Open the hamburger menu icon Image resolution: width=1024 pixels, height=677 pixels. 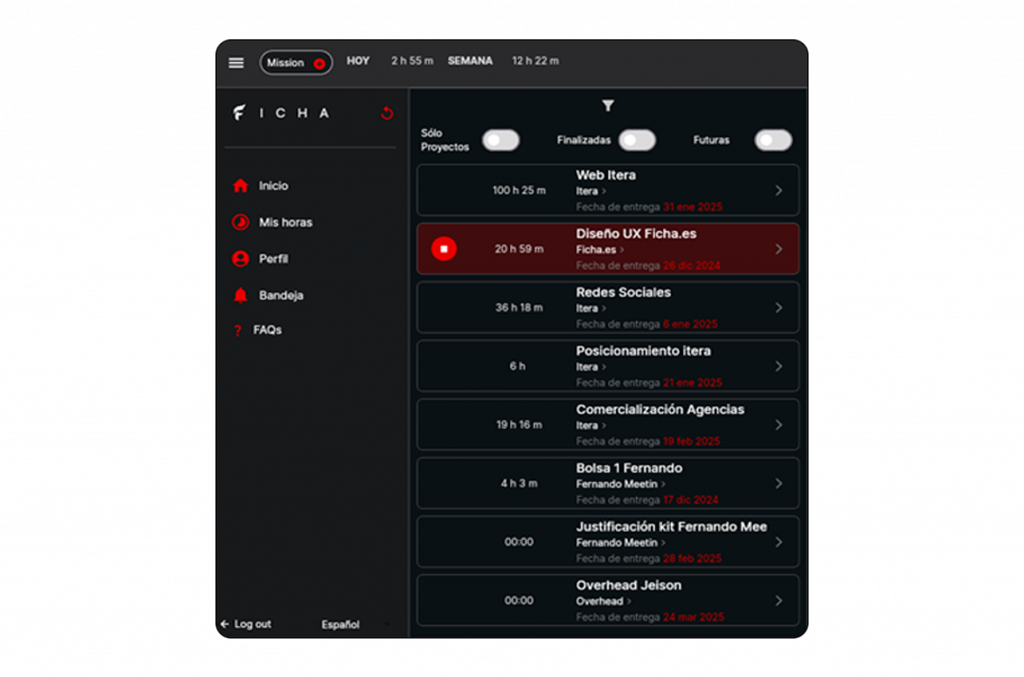click(236, 63)
